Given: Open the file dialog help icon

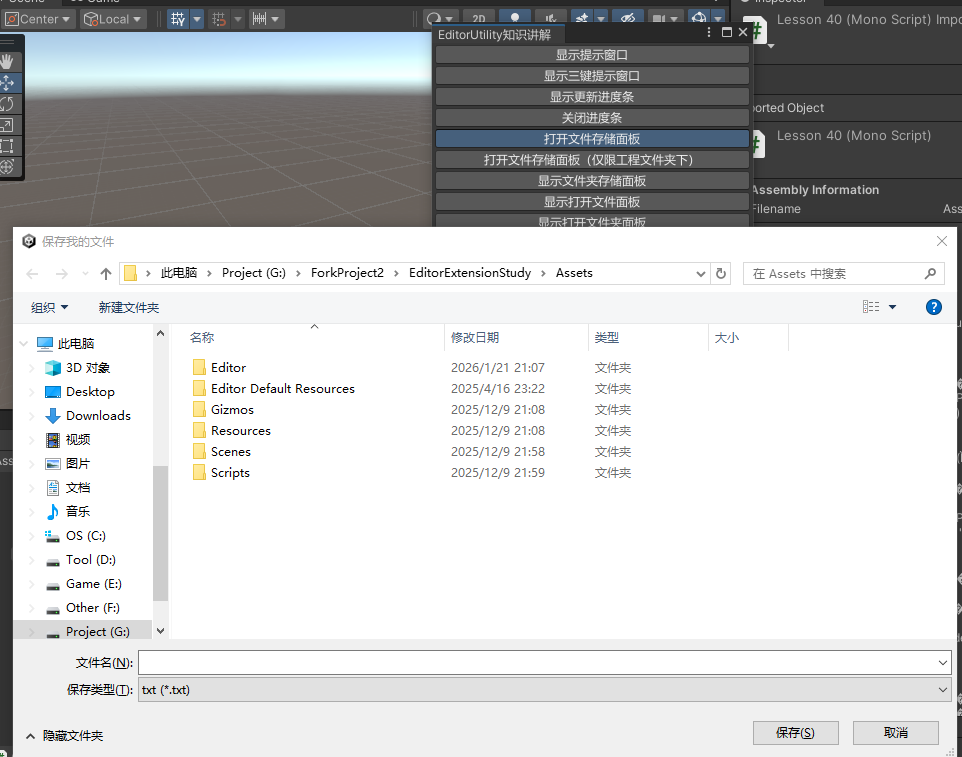Looking at the screenshot, I should 933,307.
